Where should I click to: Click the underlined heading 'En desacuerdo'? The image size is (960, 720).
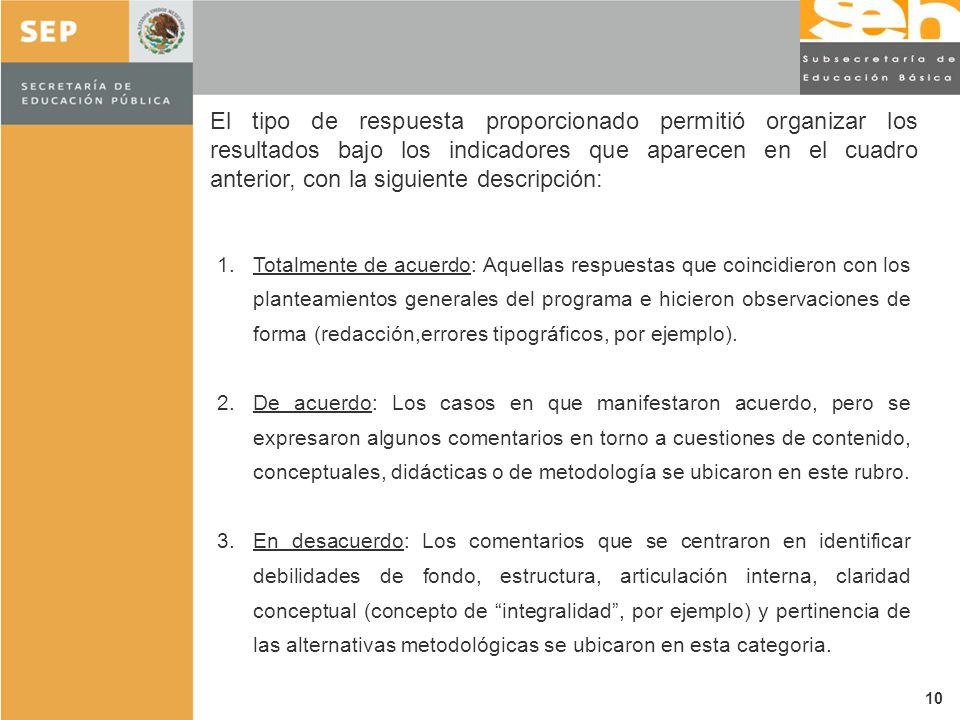[328, 541]
